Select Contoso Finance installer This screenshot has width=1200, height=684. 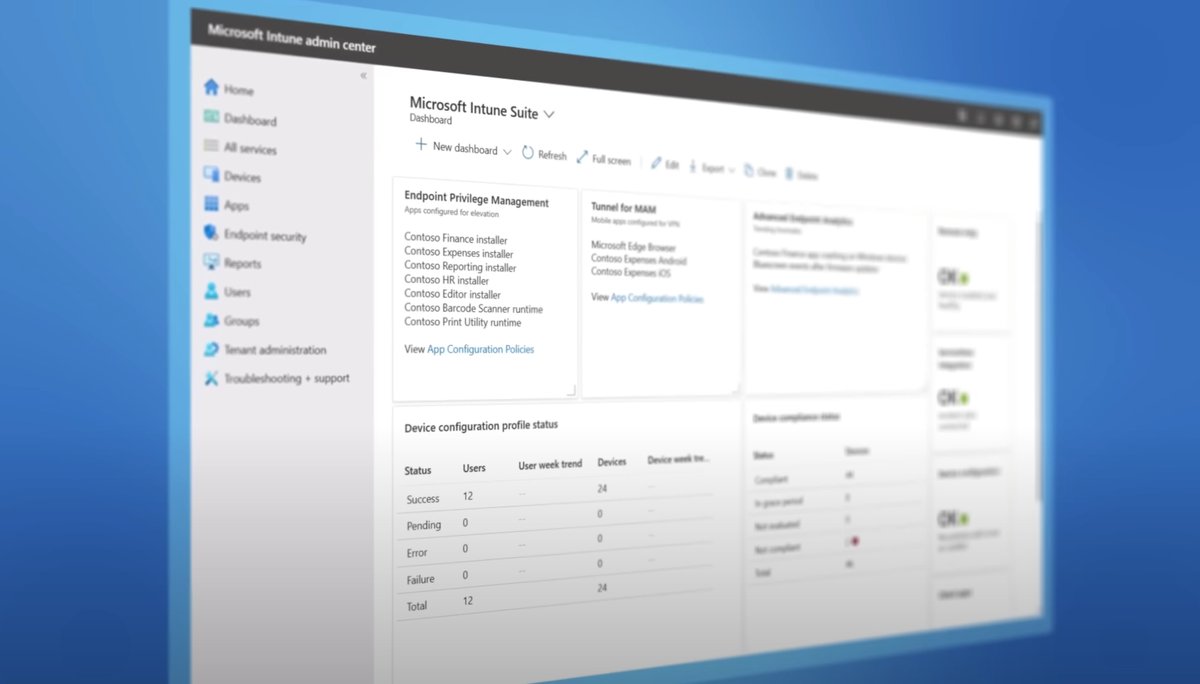(456, 240)
